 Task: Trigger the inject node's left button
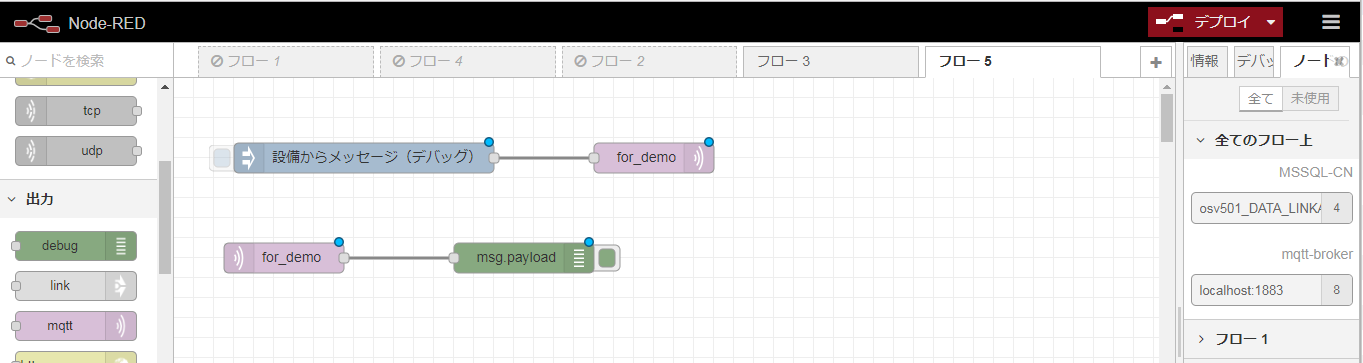click(x=222, y=158)
